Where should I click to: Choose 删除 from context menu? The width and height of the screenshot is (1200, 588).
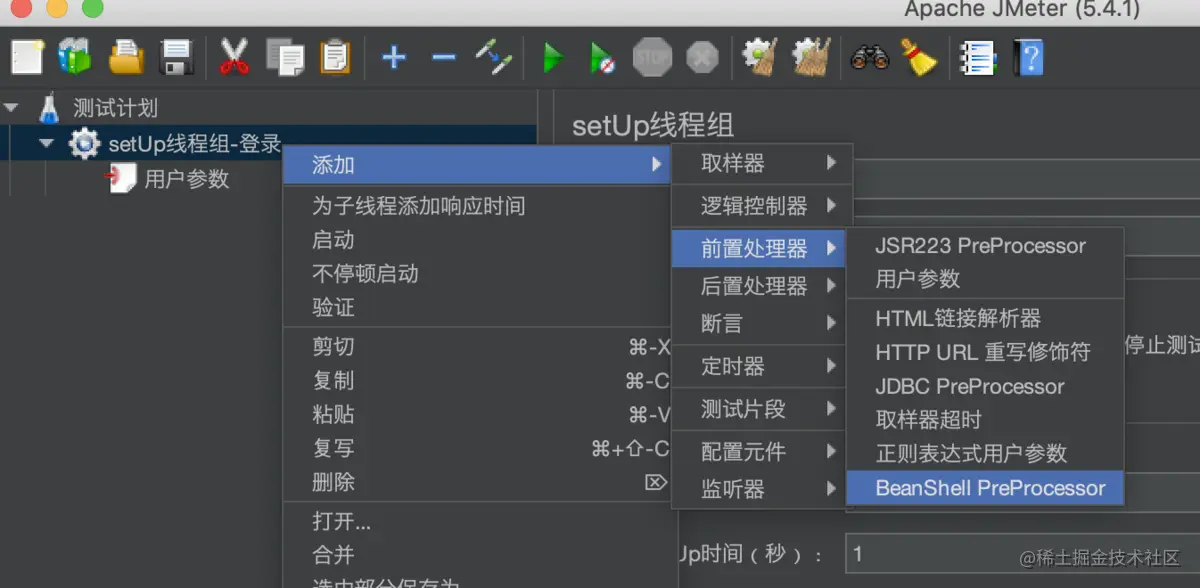476,482
